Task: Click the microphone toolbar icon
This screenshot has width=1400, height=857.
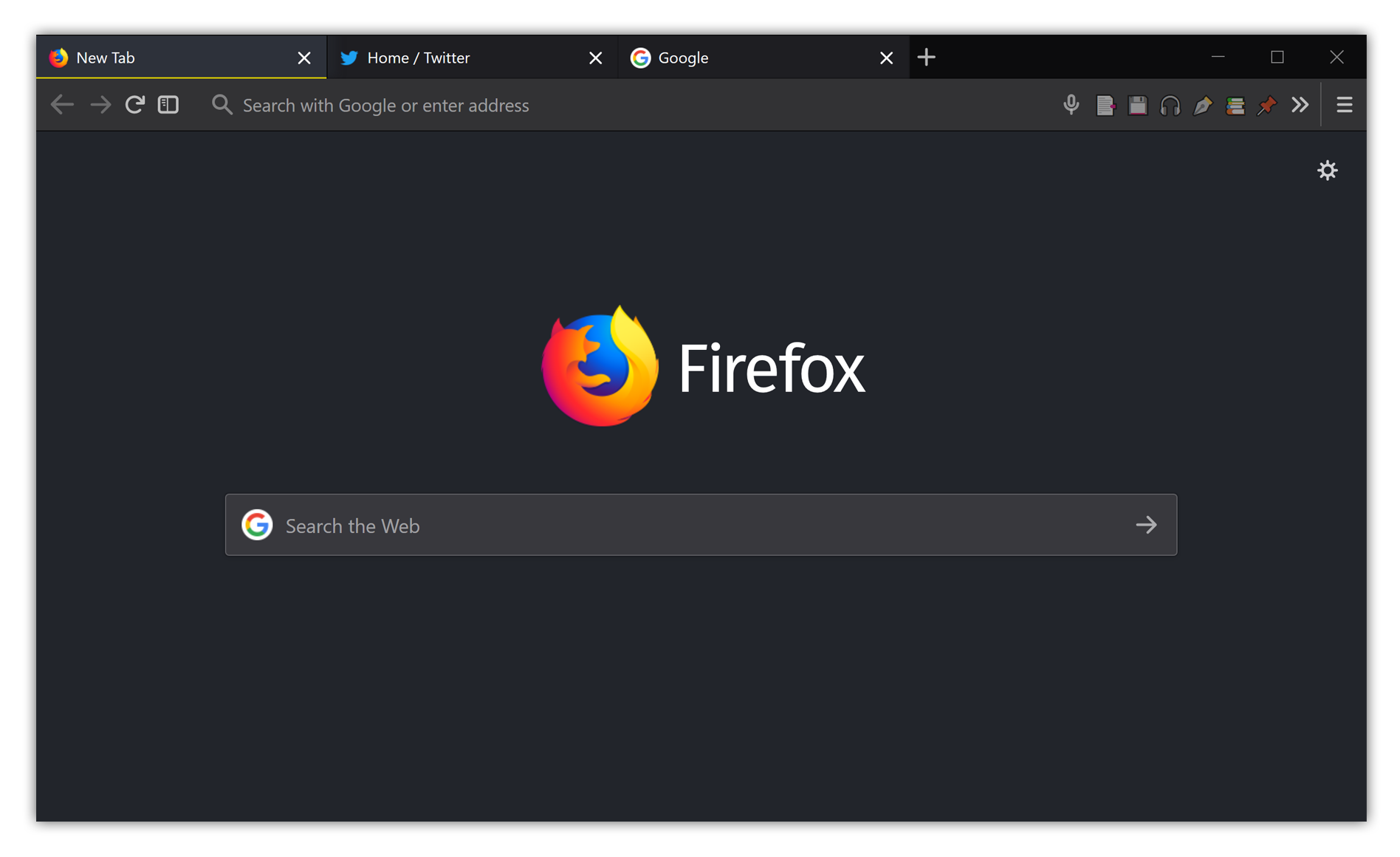Action: (x=1071, y=105)
